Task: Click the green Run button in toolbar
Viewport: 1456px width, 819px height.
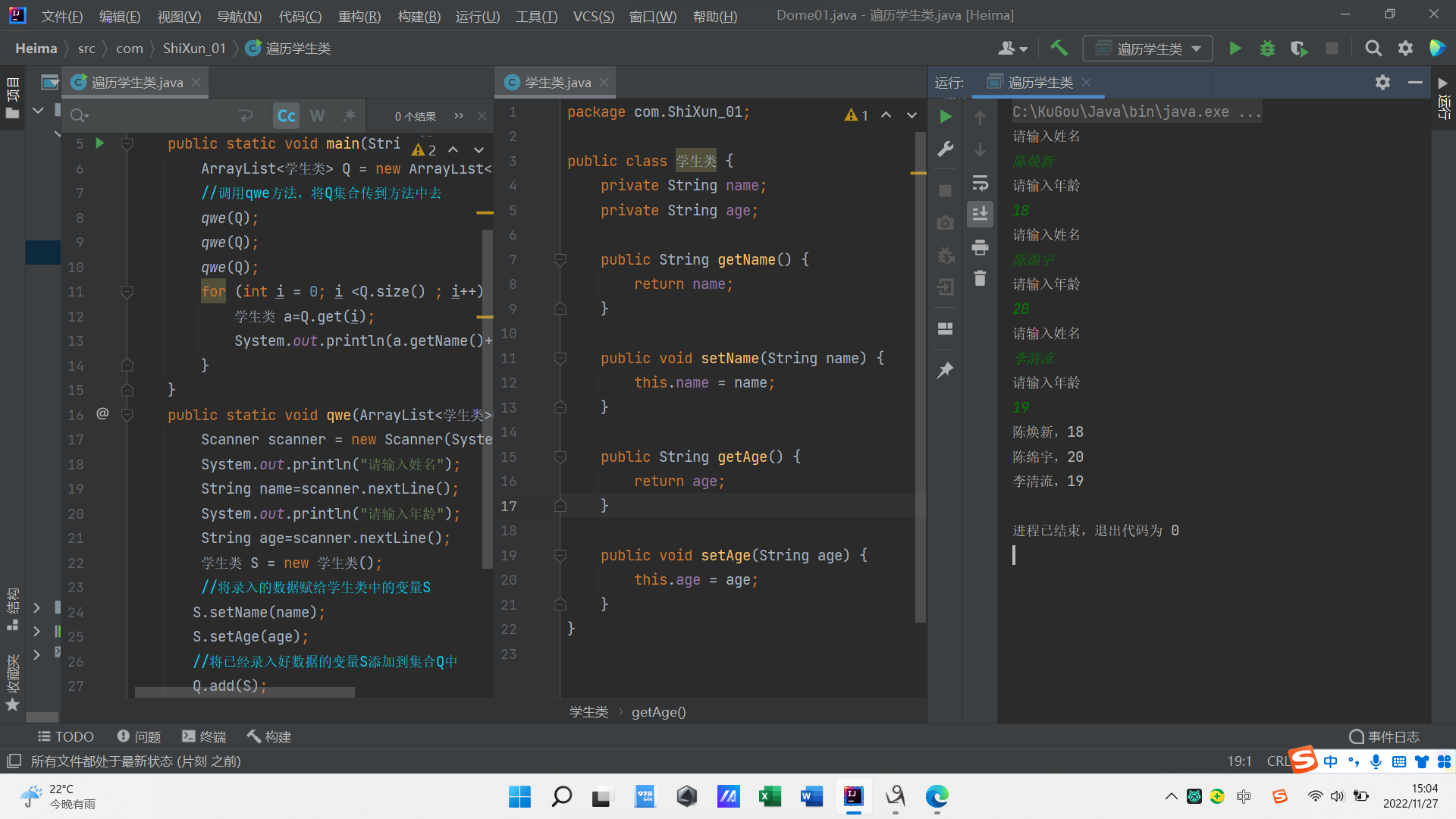Action: click(x=1235, y=49)
